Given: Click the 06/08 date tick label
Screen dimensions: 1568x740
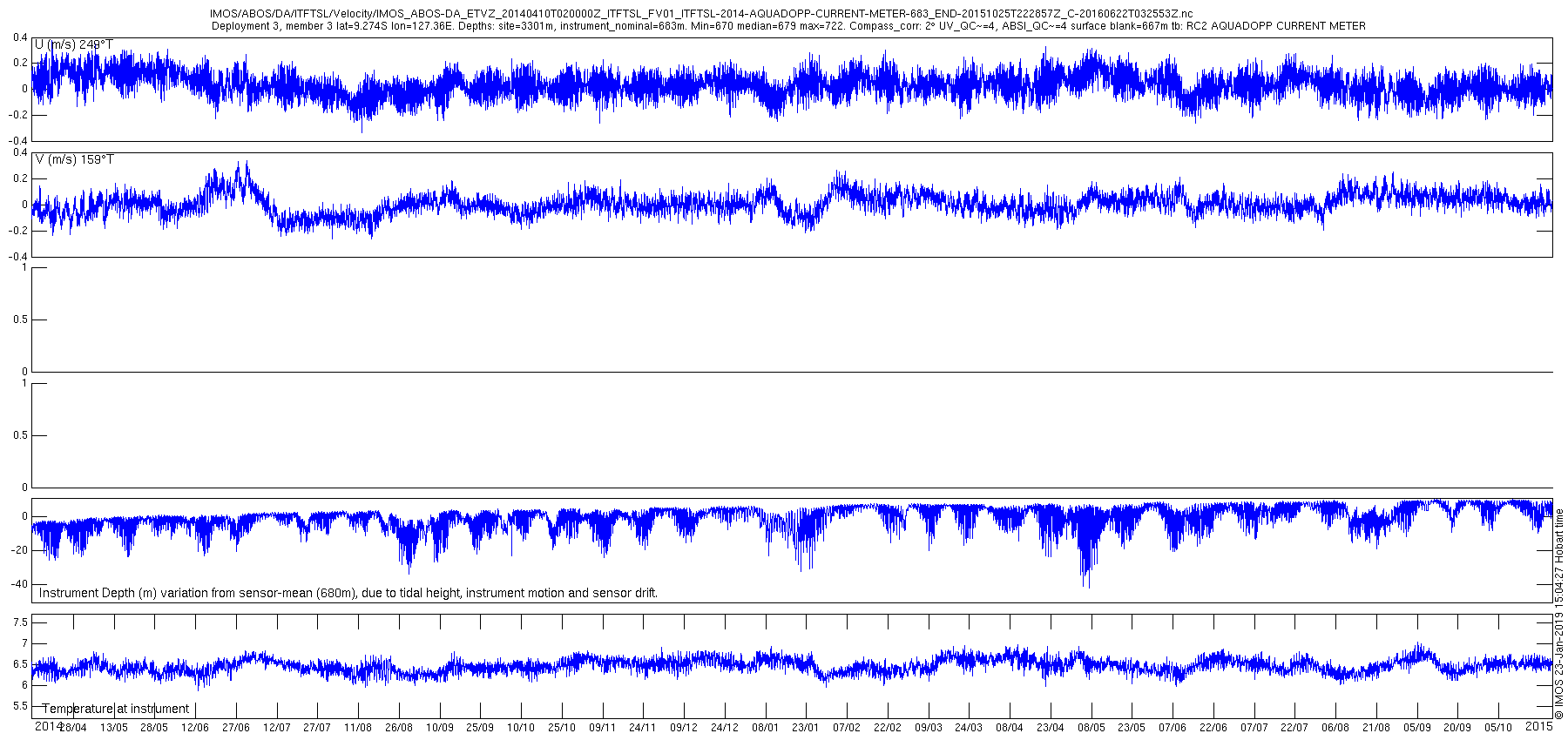Looking at the screenshot, I should tap(1335, 728).
